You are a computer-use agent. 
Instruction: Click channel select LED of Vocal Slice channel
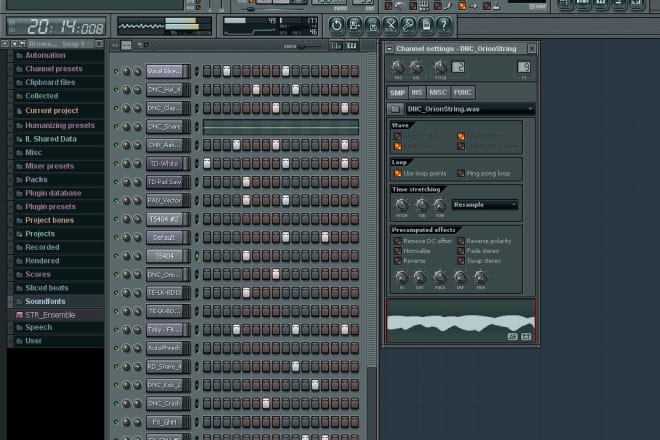(x=197, y=71)
